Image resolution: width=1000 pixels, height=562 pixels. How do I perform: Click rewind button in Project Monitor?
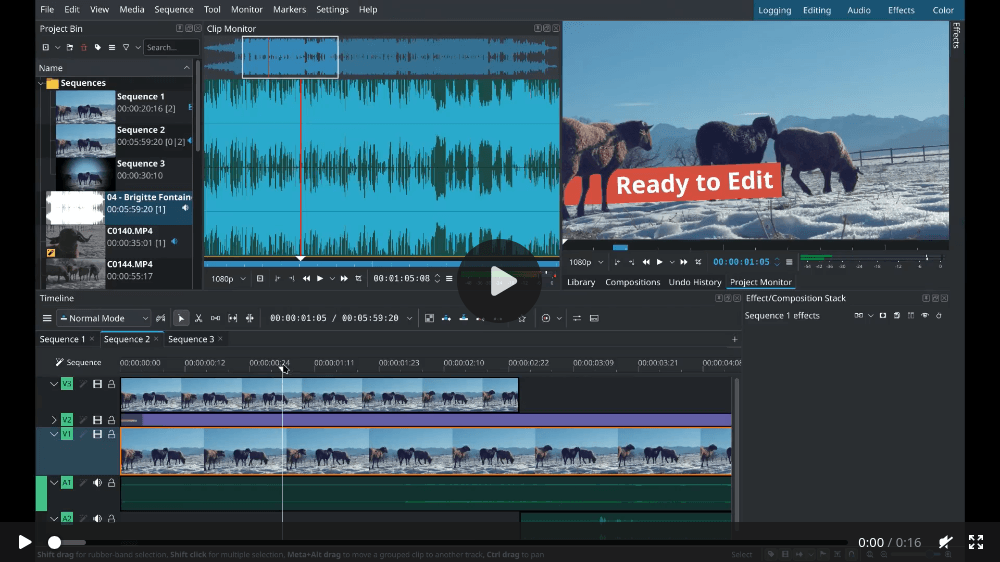pos(646,262)
